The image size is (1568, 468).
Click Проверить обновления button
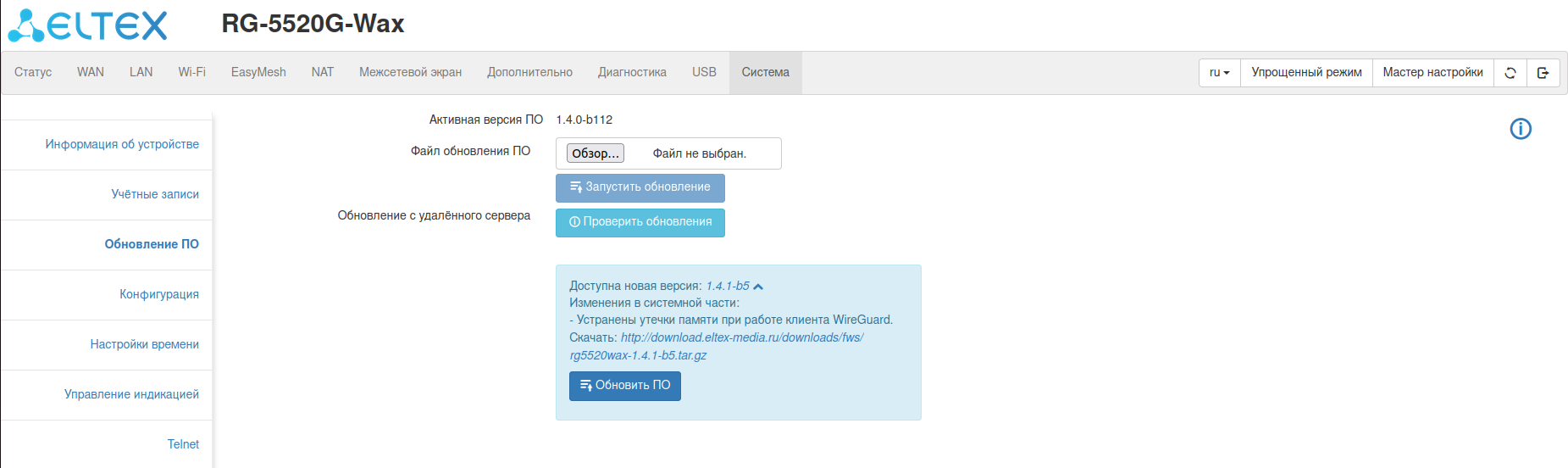(640, 222)
